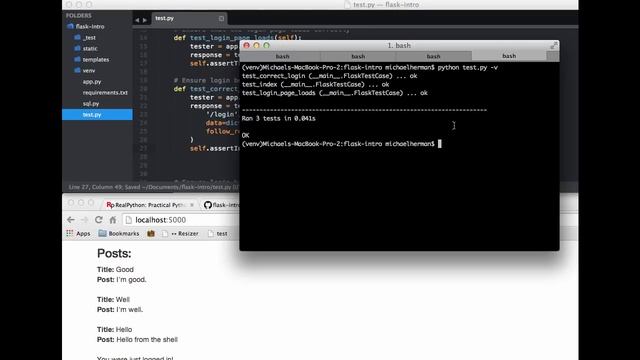640x360 pixels.
Task: Click the Chrome back arrow button
Action: 71,220
